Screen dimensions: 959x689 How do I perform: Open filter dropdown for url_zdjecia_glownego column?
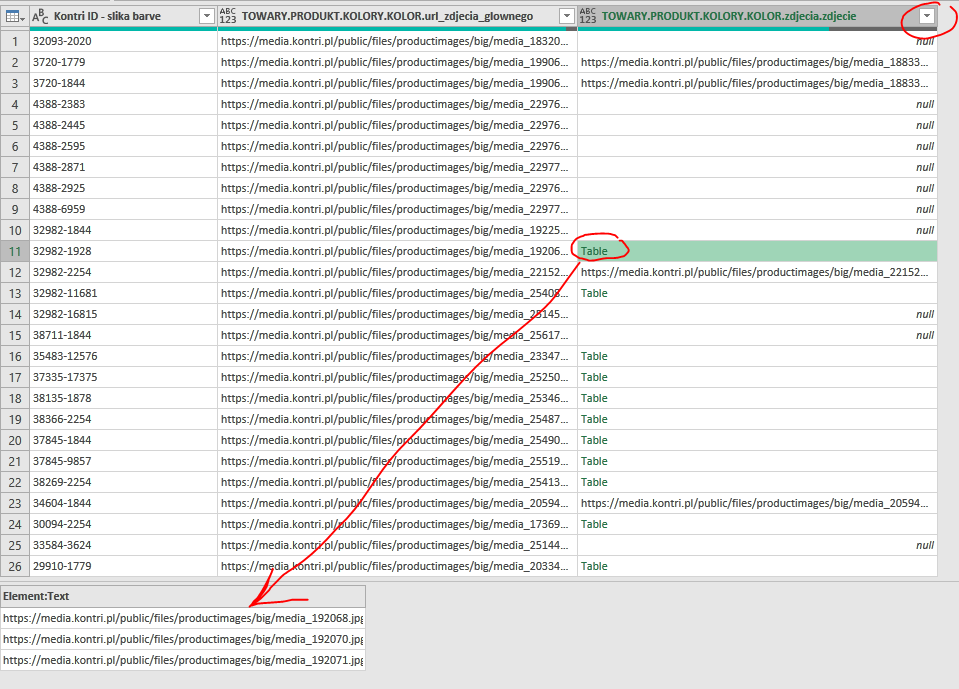pyautogui.click(x=568, y=17)
